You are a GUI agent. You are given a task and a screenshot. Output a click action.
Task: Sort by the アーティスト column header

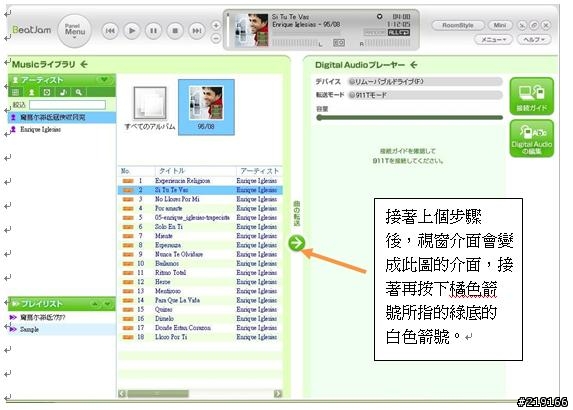(259, 171)
